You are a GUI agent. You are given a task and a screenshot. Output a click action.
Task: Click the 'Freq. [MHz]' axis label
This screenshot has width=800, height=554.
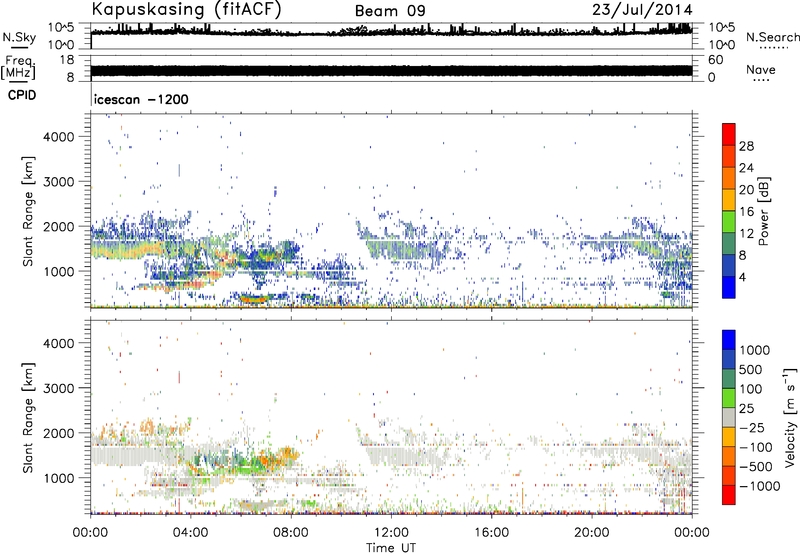tap(18, 68)
